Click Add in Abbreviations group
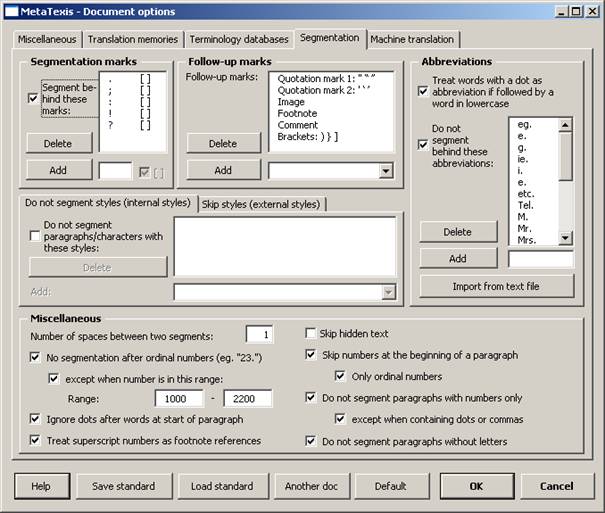This screenshot has width=605, height=513. (x=458, y=258)
